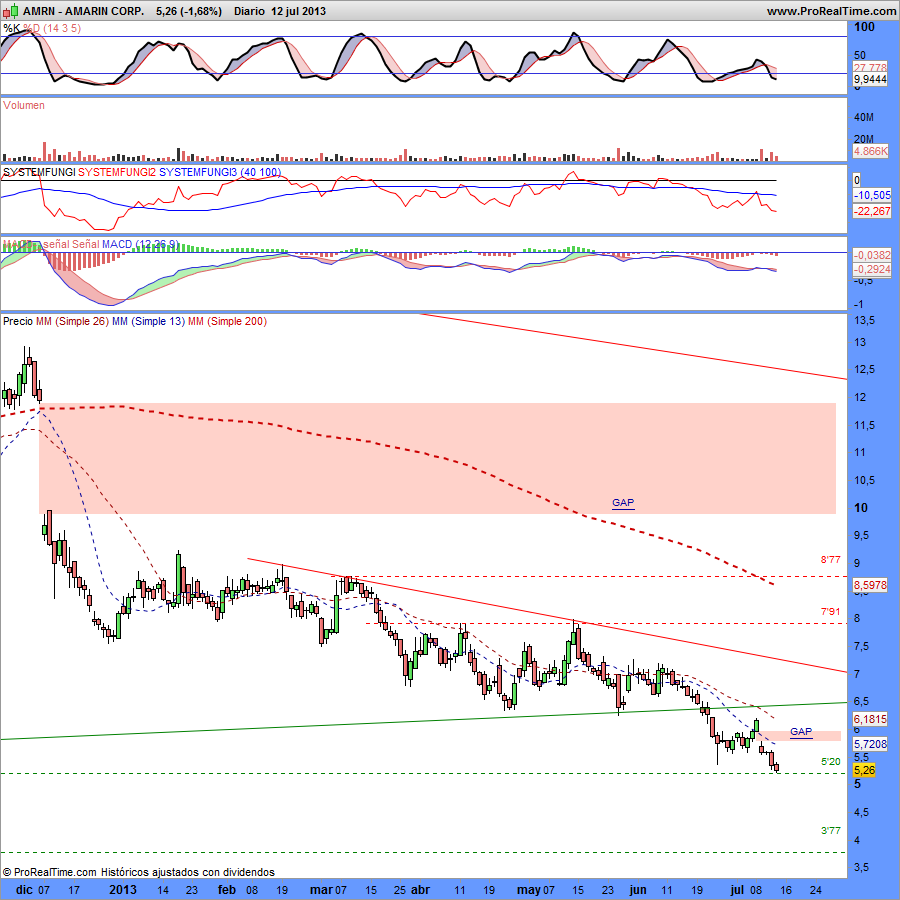Click the yellow 5,26 current price tag
Image resolution: width=900 pixels, height=900 pixels.
(x=864, y=770)
